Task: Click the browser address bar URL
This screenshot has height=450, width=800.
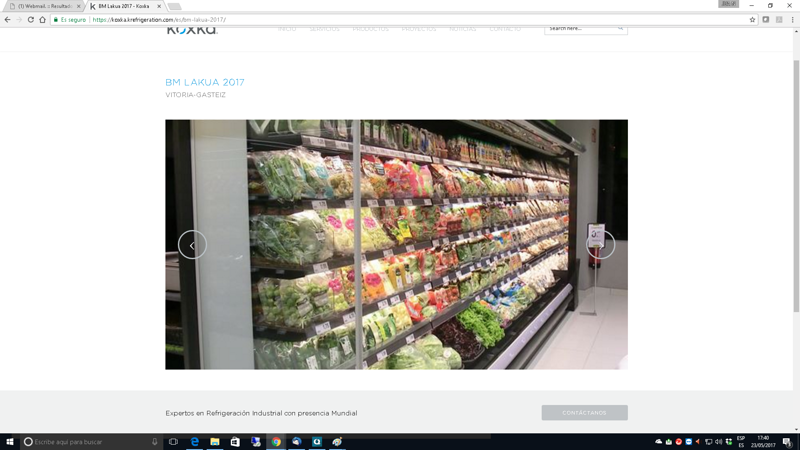Action: coord(160,19)
